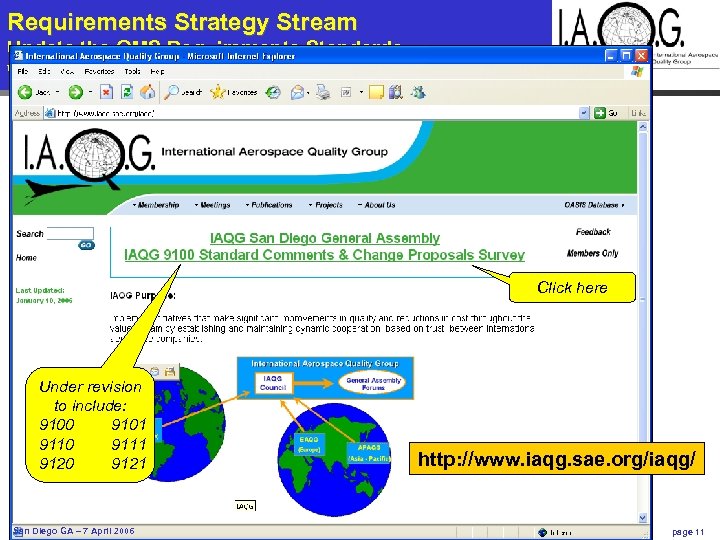This screenshot has width=720, height=540.
Task: Expand the Meetings site menu
Action: tap(213, 205)
